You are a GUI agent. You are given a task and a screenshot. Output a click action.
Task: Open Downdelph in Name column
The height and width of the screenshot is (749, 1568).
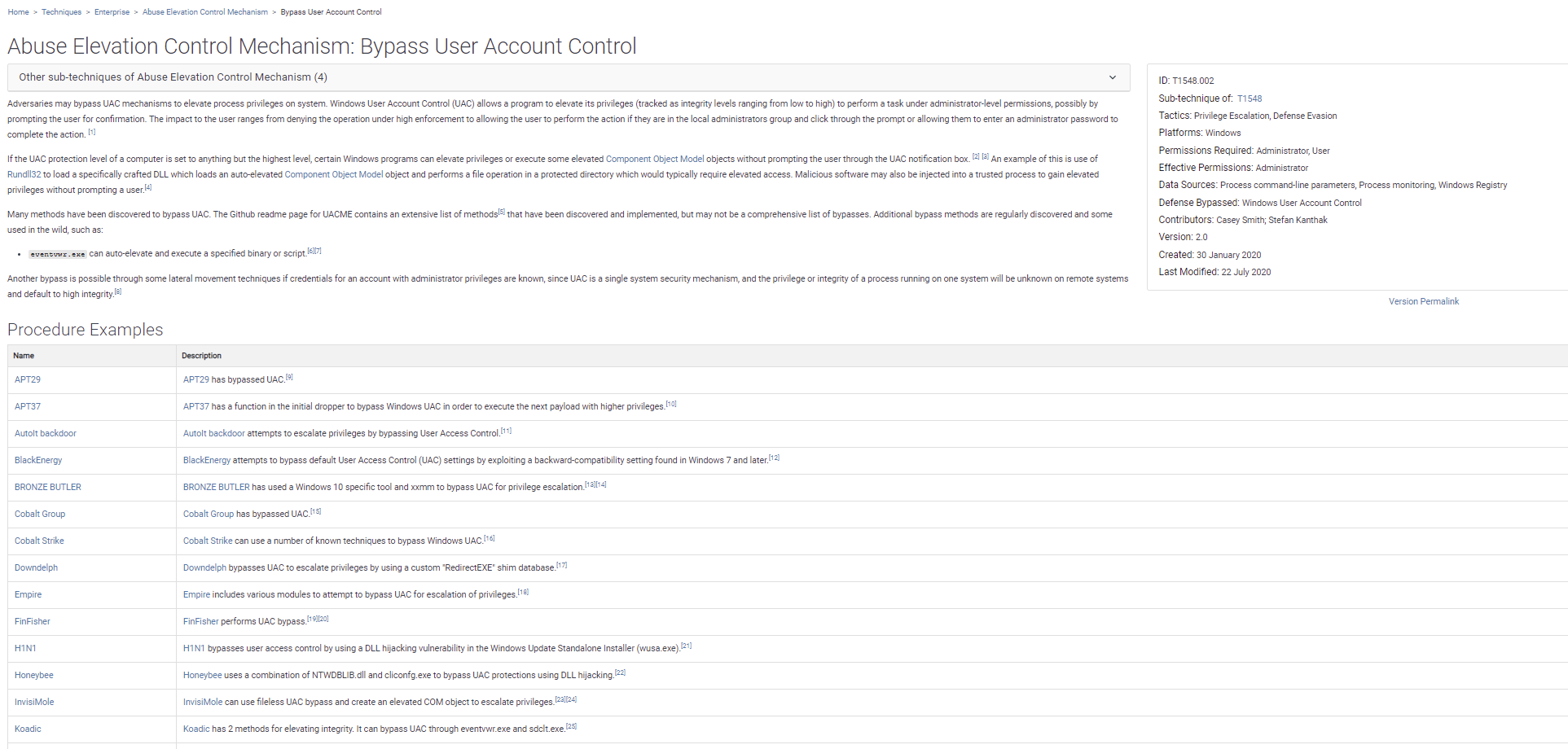pyautogui.click(x=36, y=567)
